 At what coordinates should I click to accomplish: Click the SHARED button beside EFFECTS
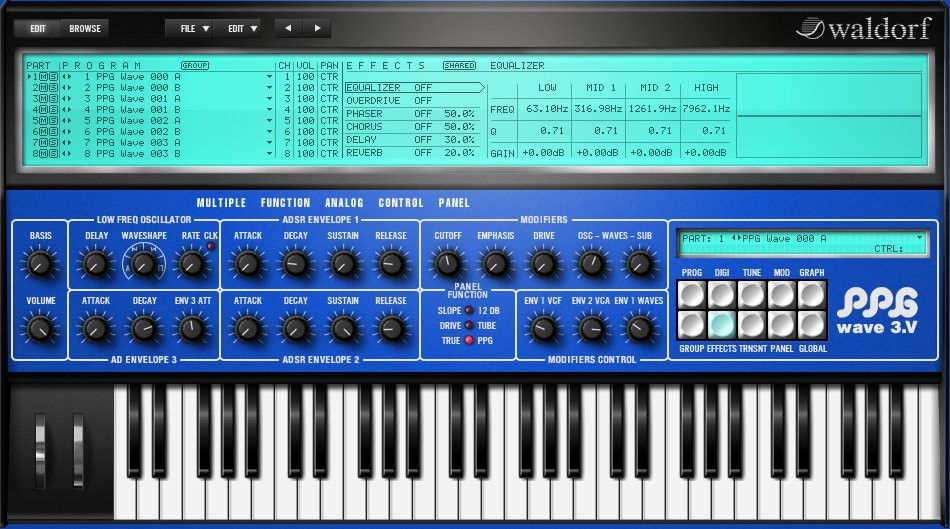459,65
